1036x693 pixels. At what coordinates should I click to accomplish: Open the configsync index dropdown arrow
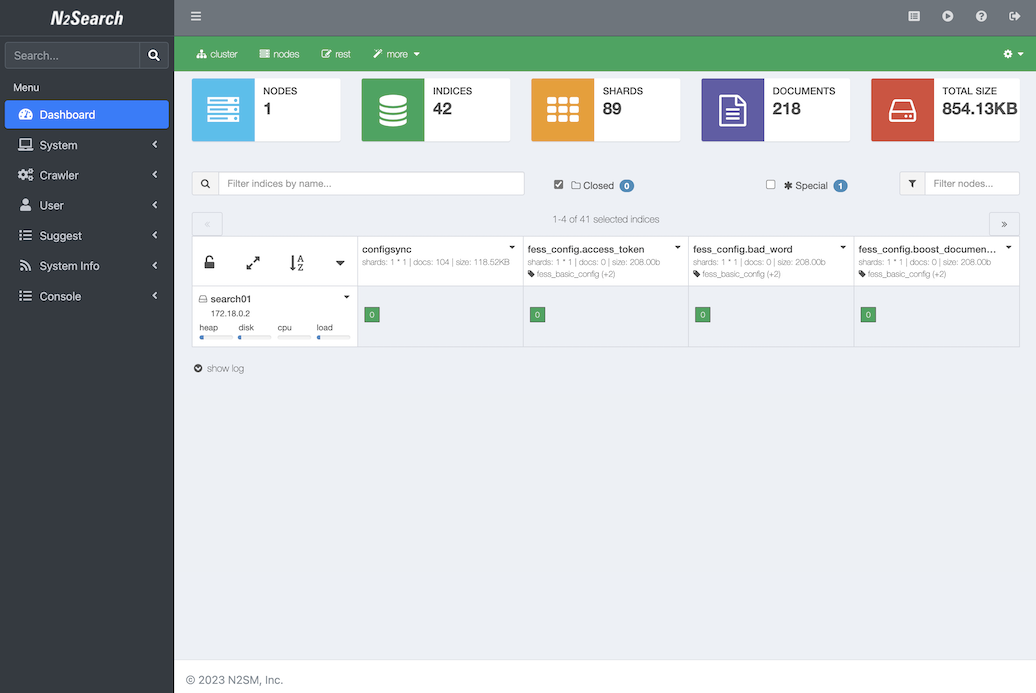tap(512, 248)
